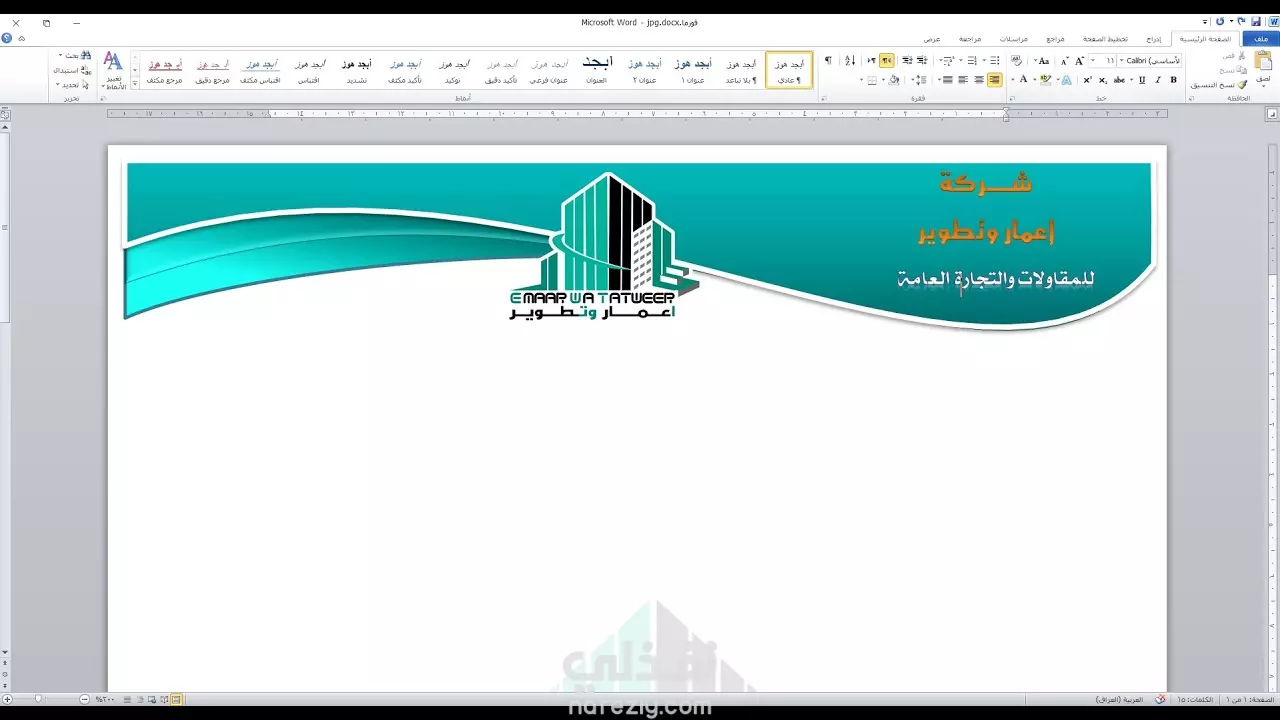This screenshot has height=720, width=1280.
Task: Switch to the Insert (إدراج) tab
Action: click(x=1154, y=39)
